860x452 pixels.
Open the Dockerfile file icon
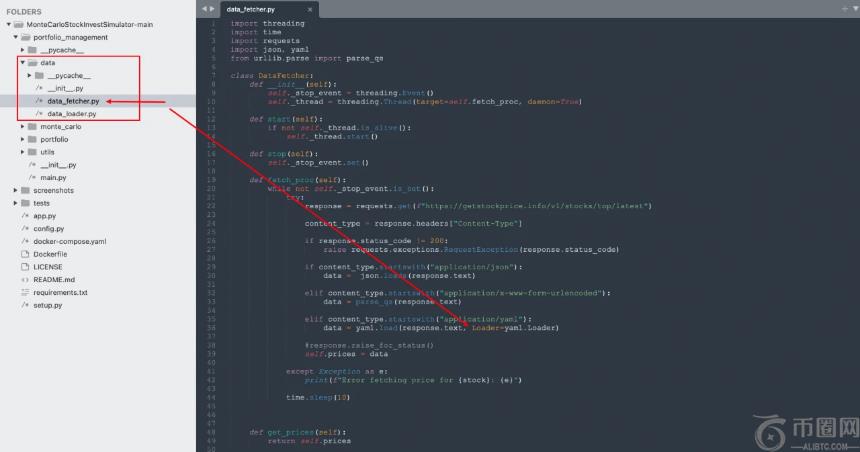tap(25, 254)
